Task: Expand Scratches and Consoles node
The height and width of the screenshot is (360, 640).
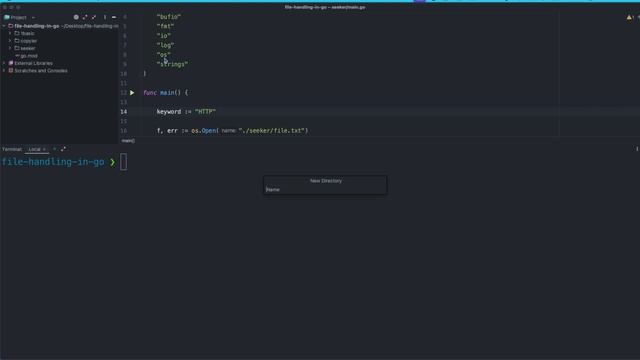Action: (x=4, y=71)
